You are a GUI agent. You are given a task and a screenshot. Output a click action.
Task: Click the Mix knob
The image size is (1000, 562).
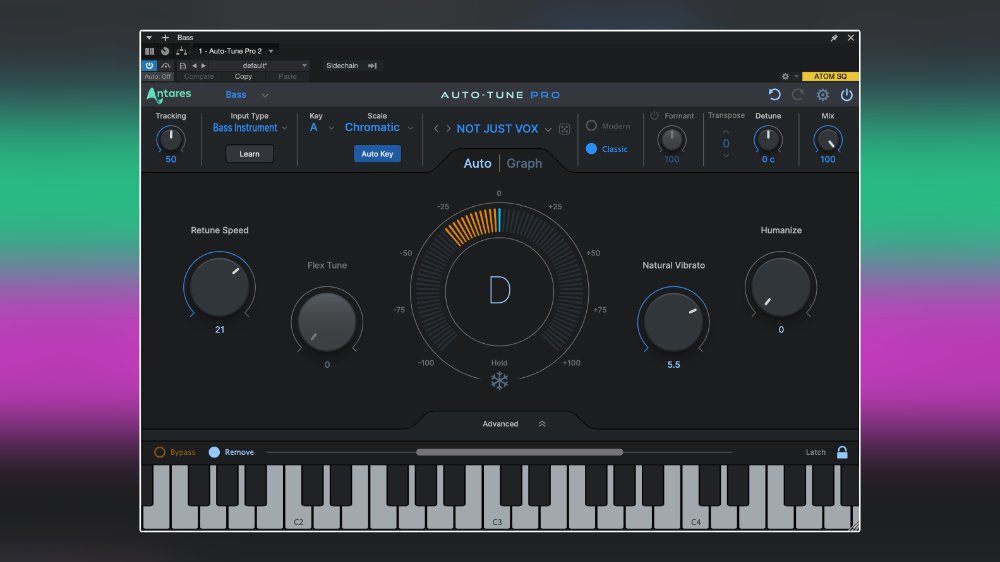828,139
